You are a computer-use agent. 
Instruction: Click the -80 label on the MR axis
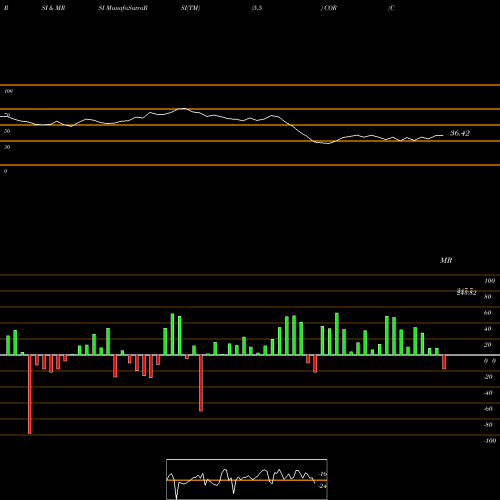488,425
